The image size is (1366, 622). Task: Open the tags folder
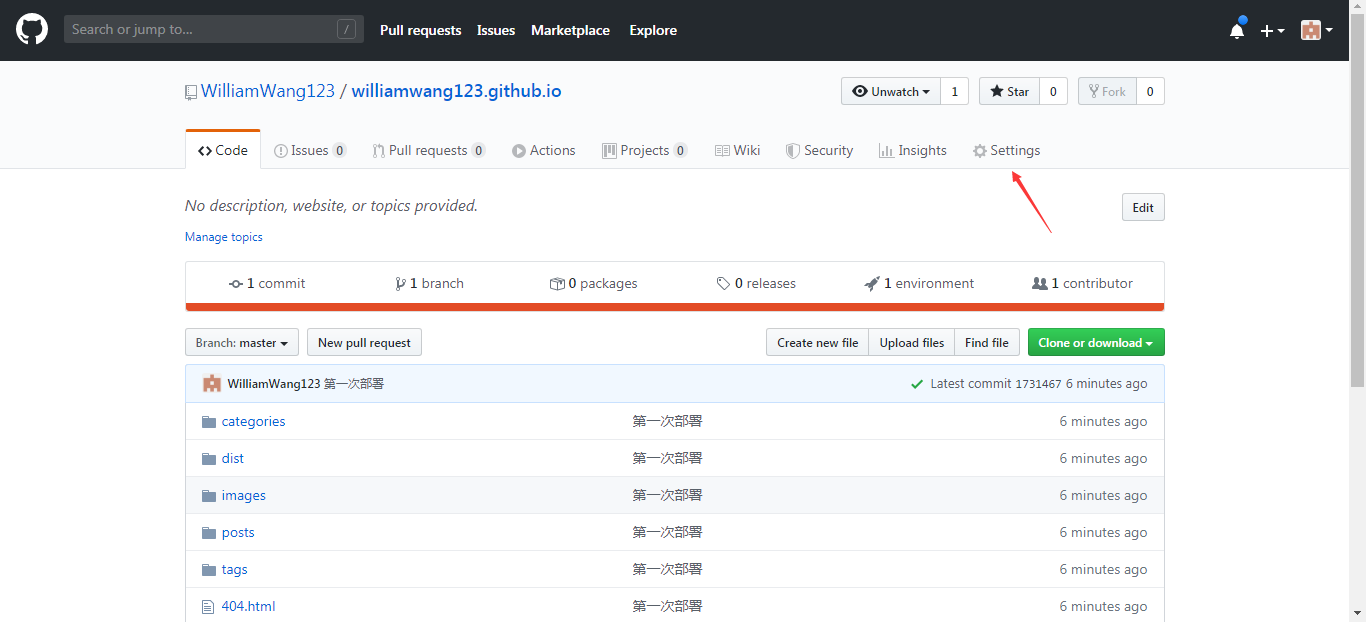pos(235,570)
